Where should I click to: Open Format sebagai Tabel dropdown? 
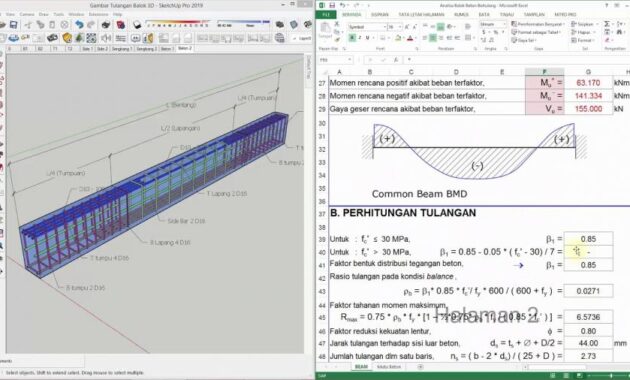click(x=536, y=32)
